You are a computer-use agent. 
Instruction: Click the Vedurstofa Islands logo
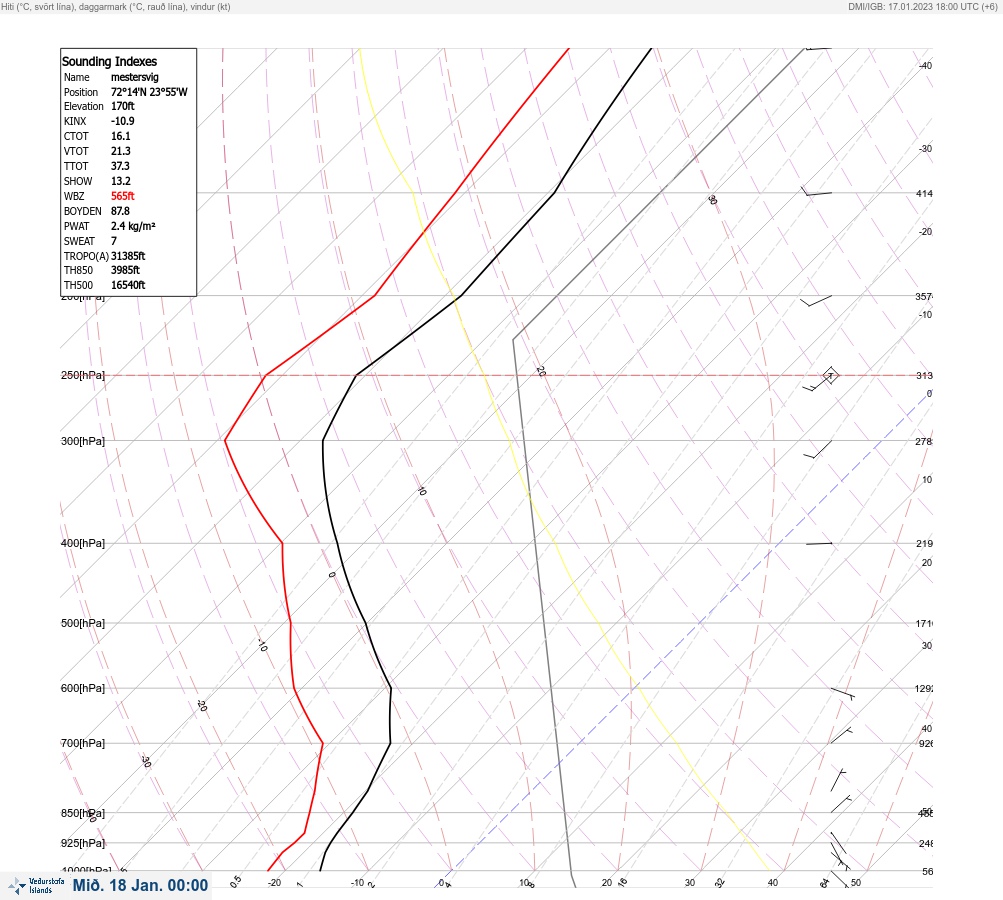(36, 886)
